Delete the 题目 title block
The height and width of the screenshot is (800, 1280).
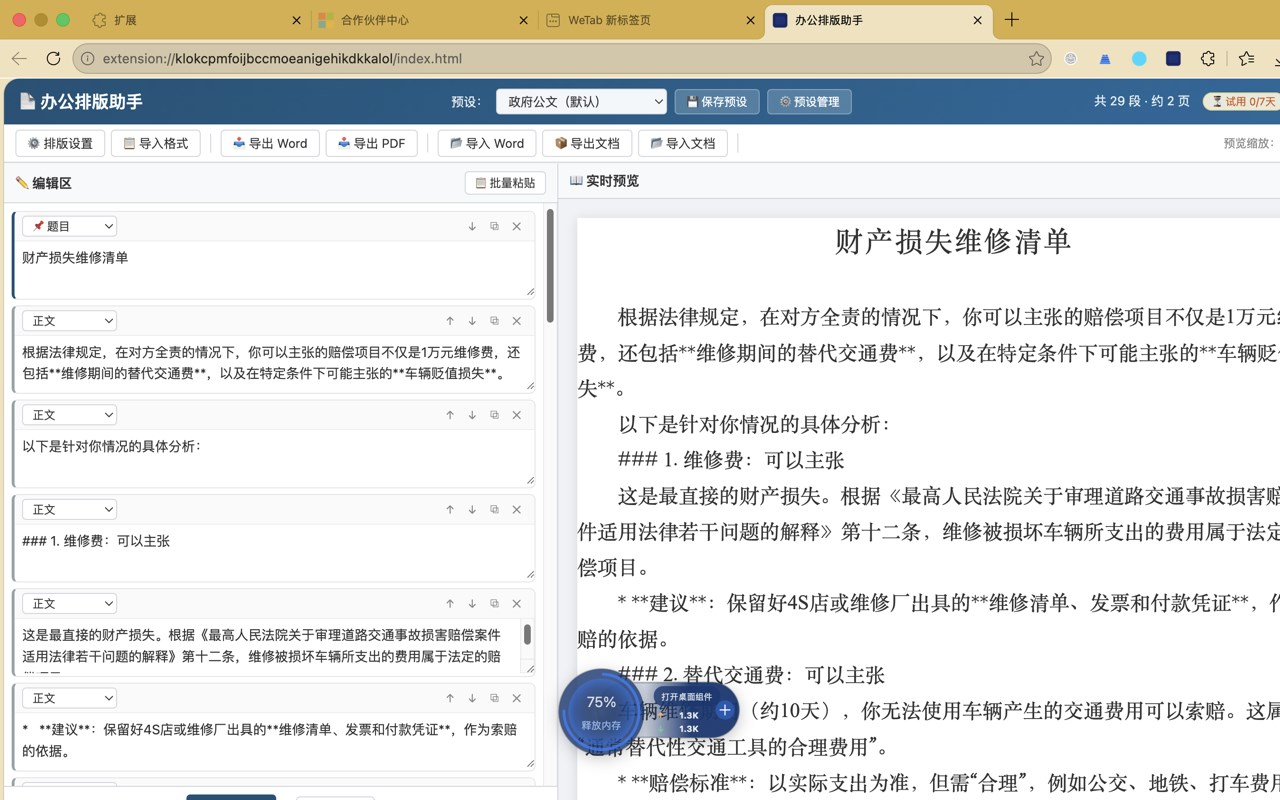click(x=517, y=226)
